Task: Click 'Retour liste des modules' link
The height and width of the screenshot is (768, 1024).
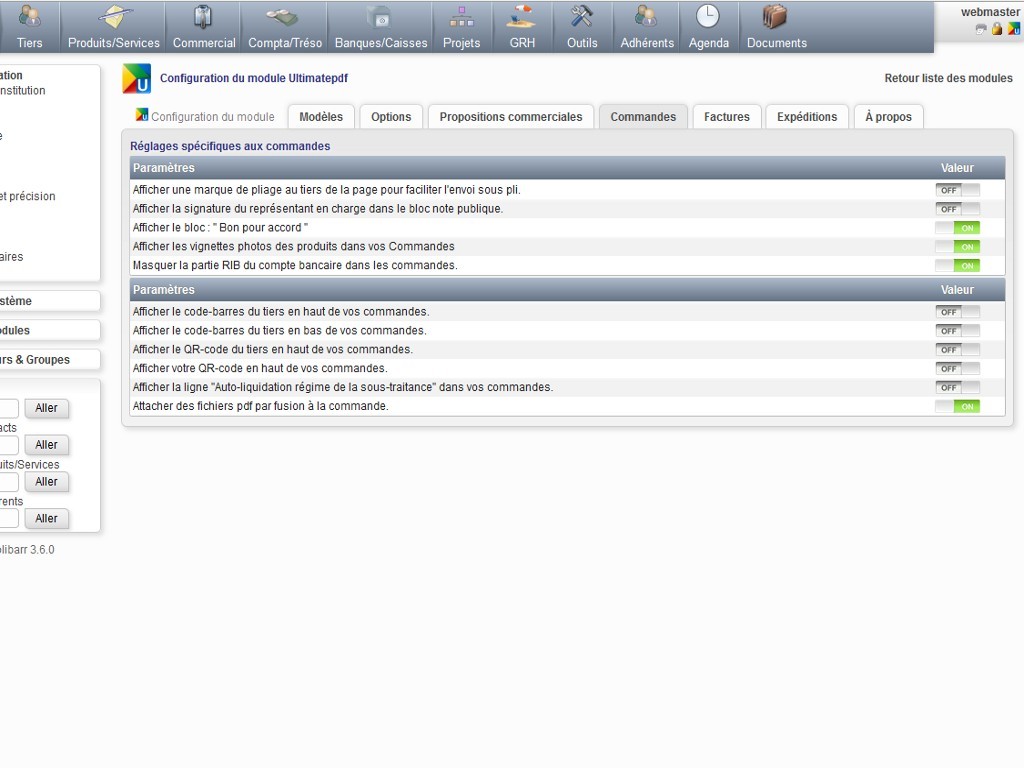Action: click(948, 78)
